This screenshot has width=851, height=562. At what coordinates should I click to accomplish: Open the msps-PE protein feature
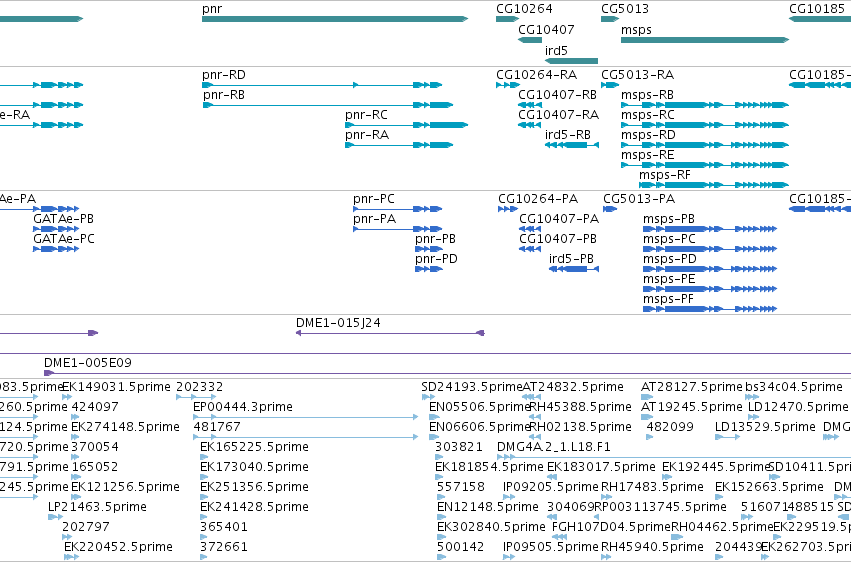point(710,289)
